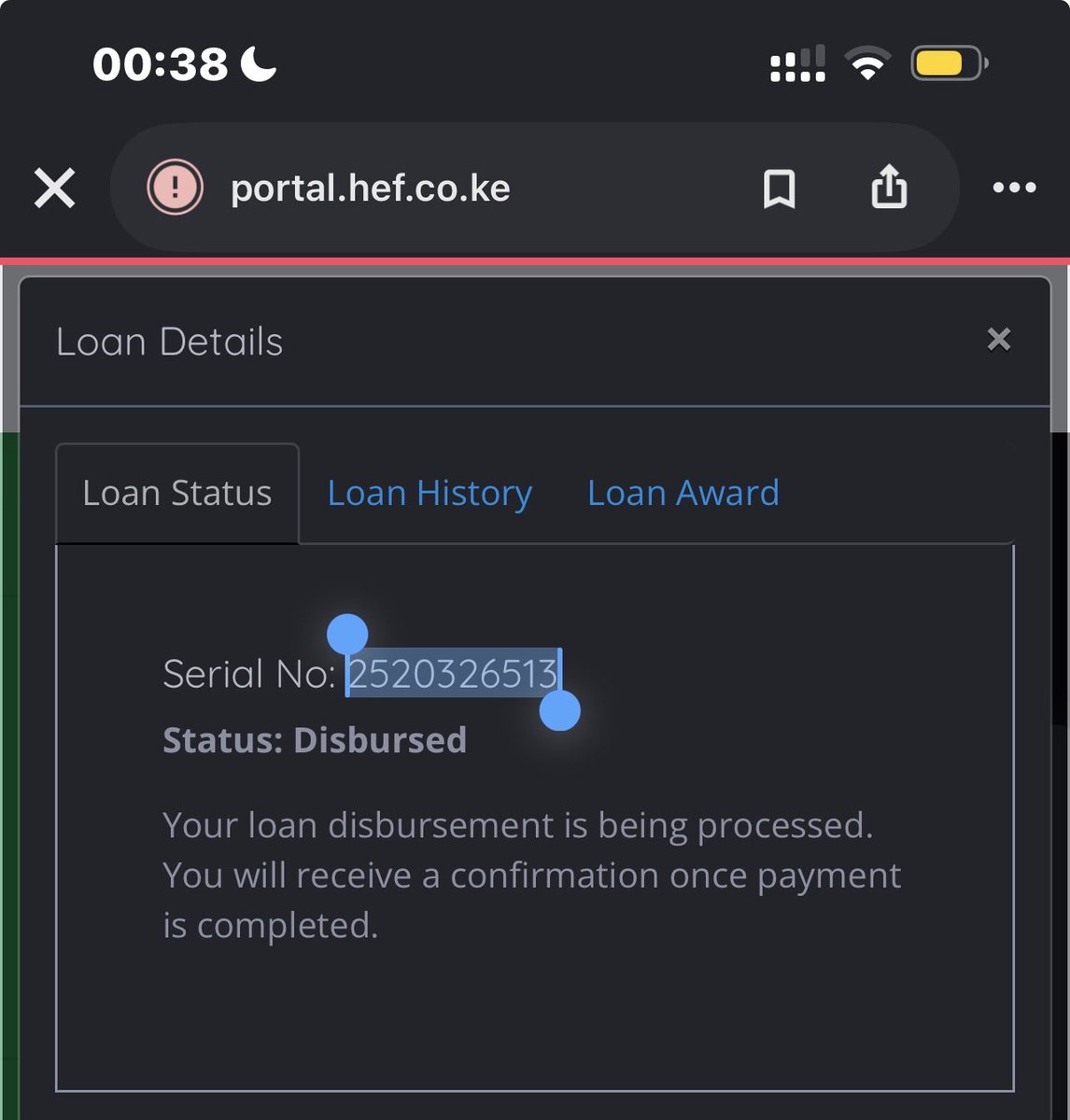Tap the portal.hef.co.ke address text
Image resolution: width=1070 pixels, height=1120 pixels.
(371, 189)
